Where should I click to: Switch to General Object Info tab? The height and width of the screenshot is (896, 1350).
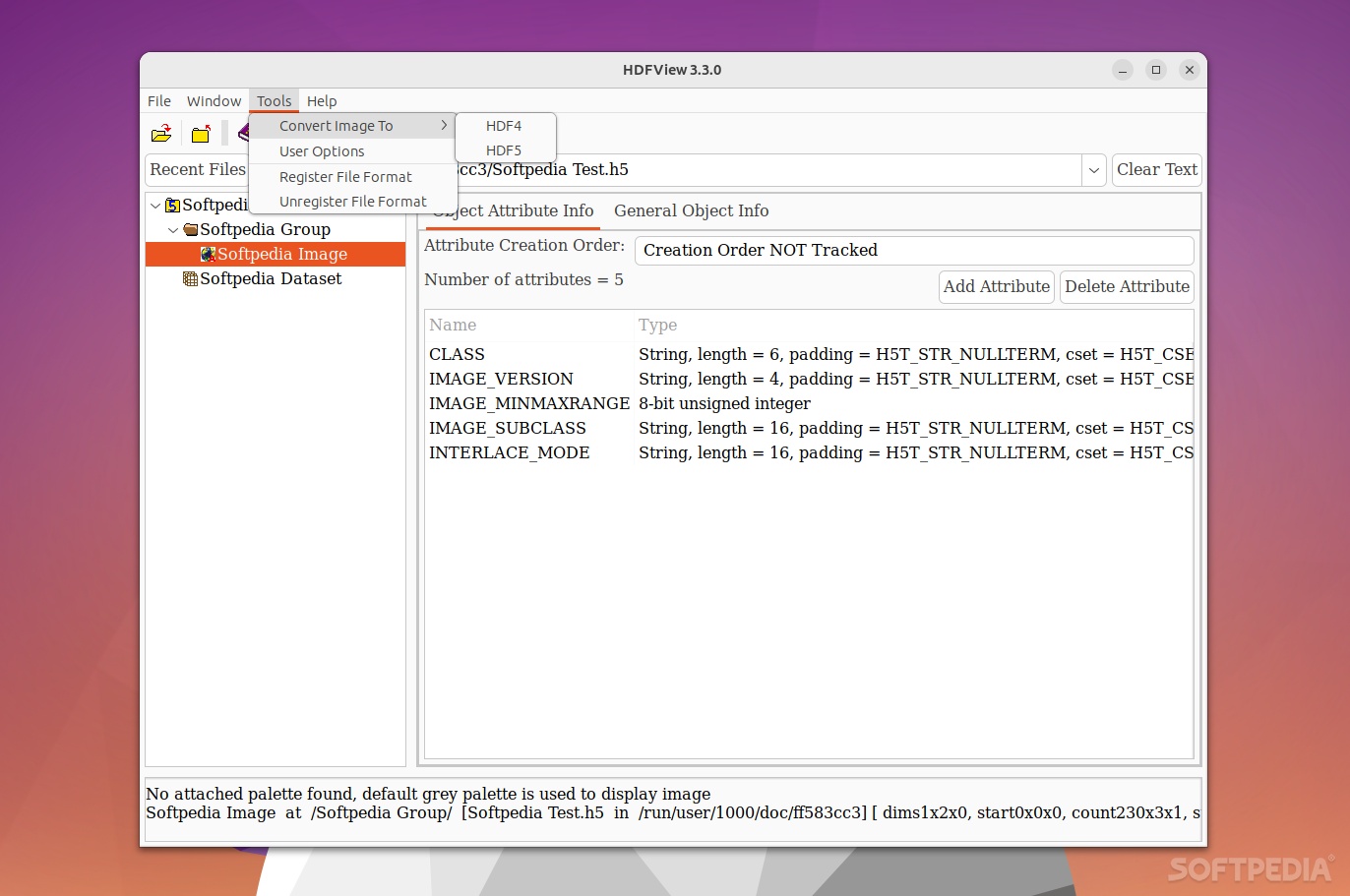click(x=692, y=210)
